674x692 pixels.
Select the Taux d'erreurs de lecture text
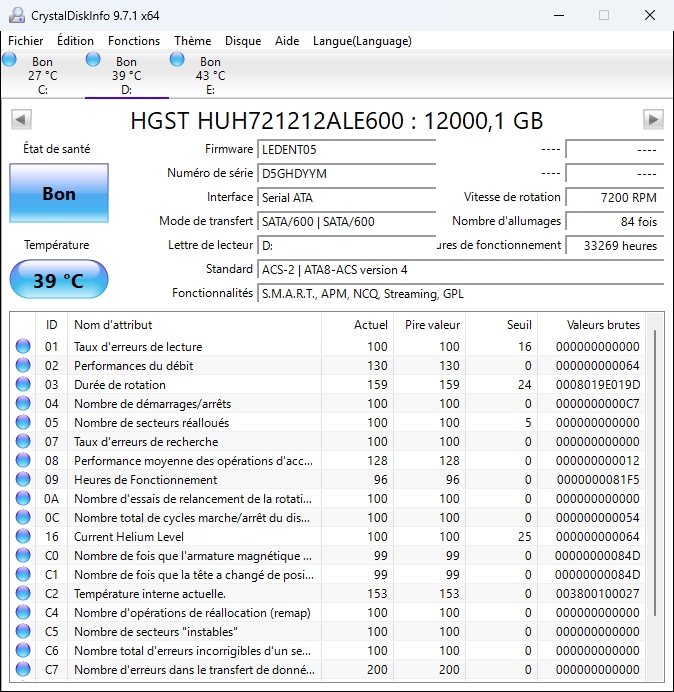(138, 347)
